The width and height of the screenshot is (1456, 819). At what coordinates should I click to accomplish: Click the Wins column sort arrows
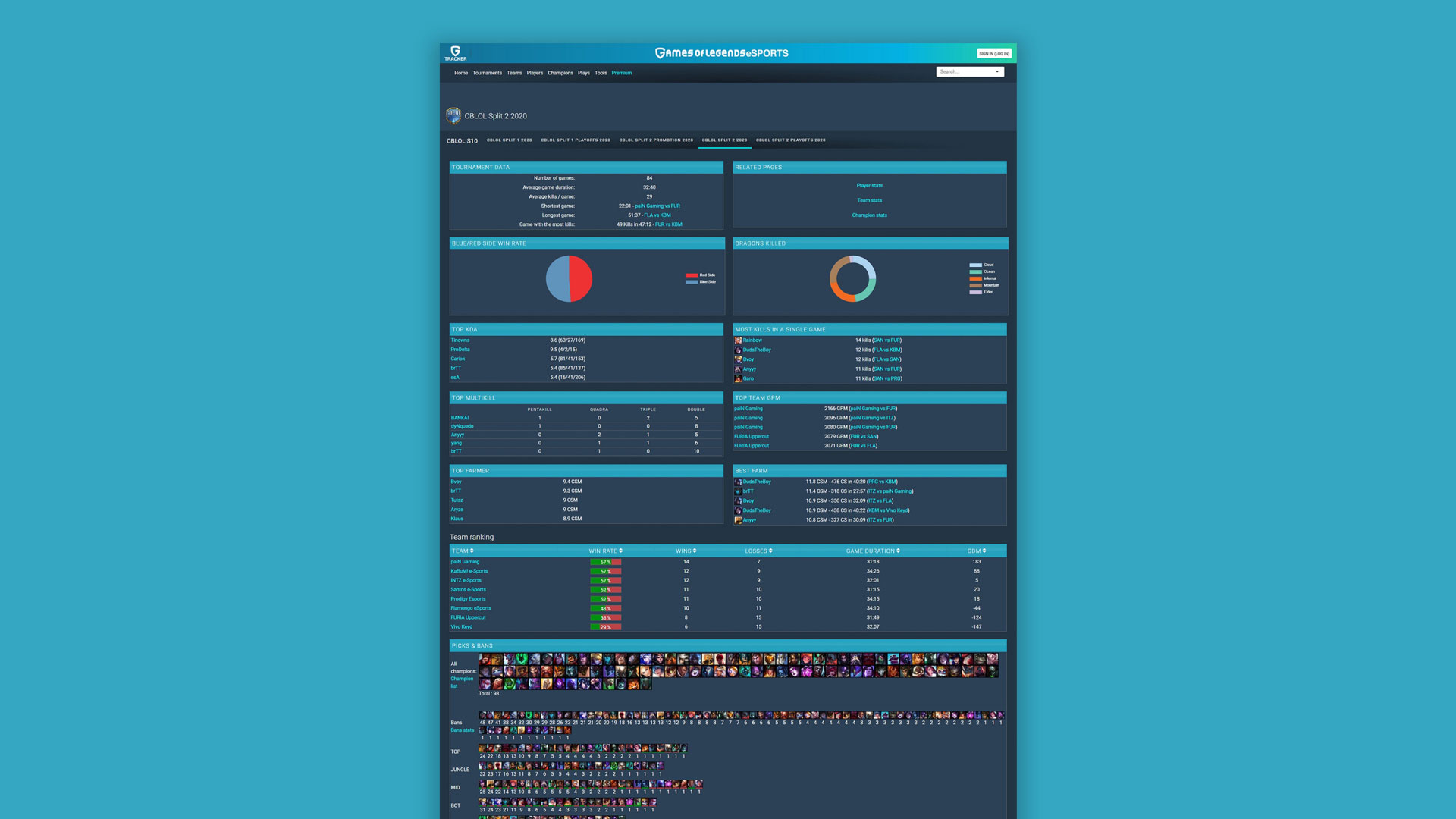tap(695, 551)
